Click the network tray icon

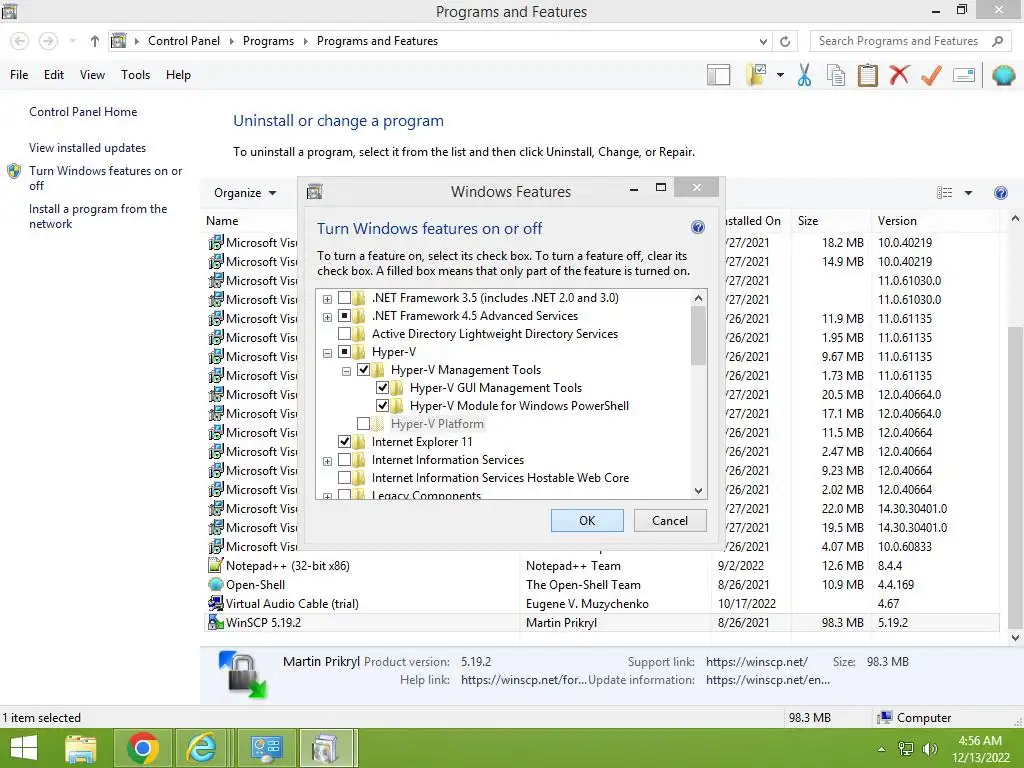point(906,748)
